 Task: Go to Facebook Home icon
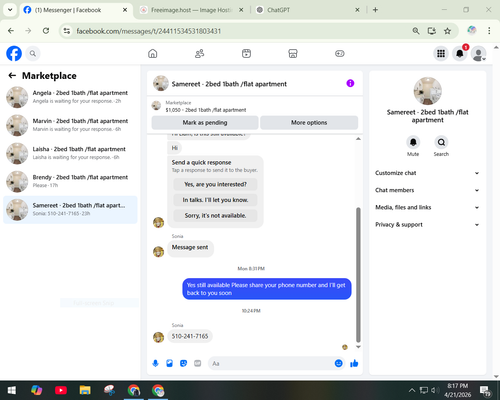(153, 53)
